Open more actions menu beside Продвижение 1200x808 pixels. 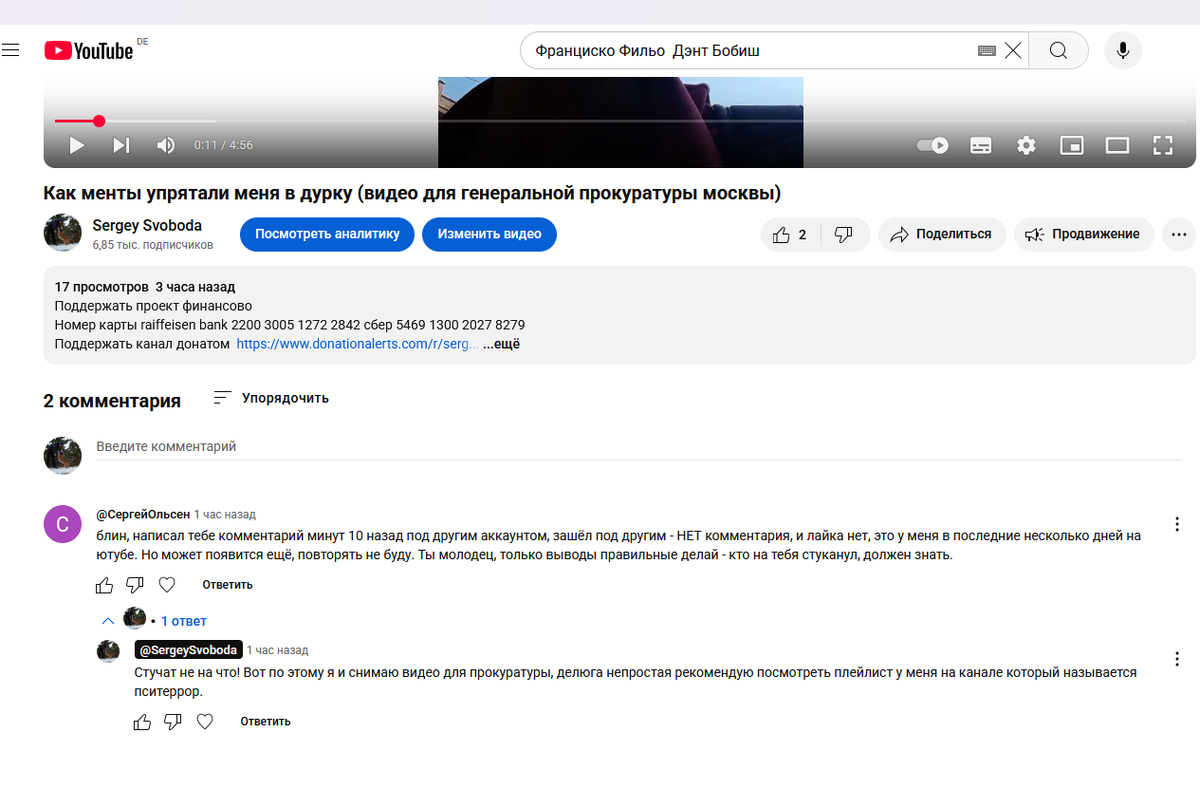(1178, 234)
